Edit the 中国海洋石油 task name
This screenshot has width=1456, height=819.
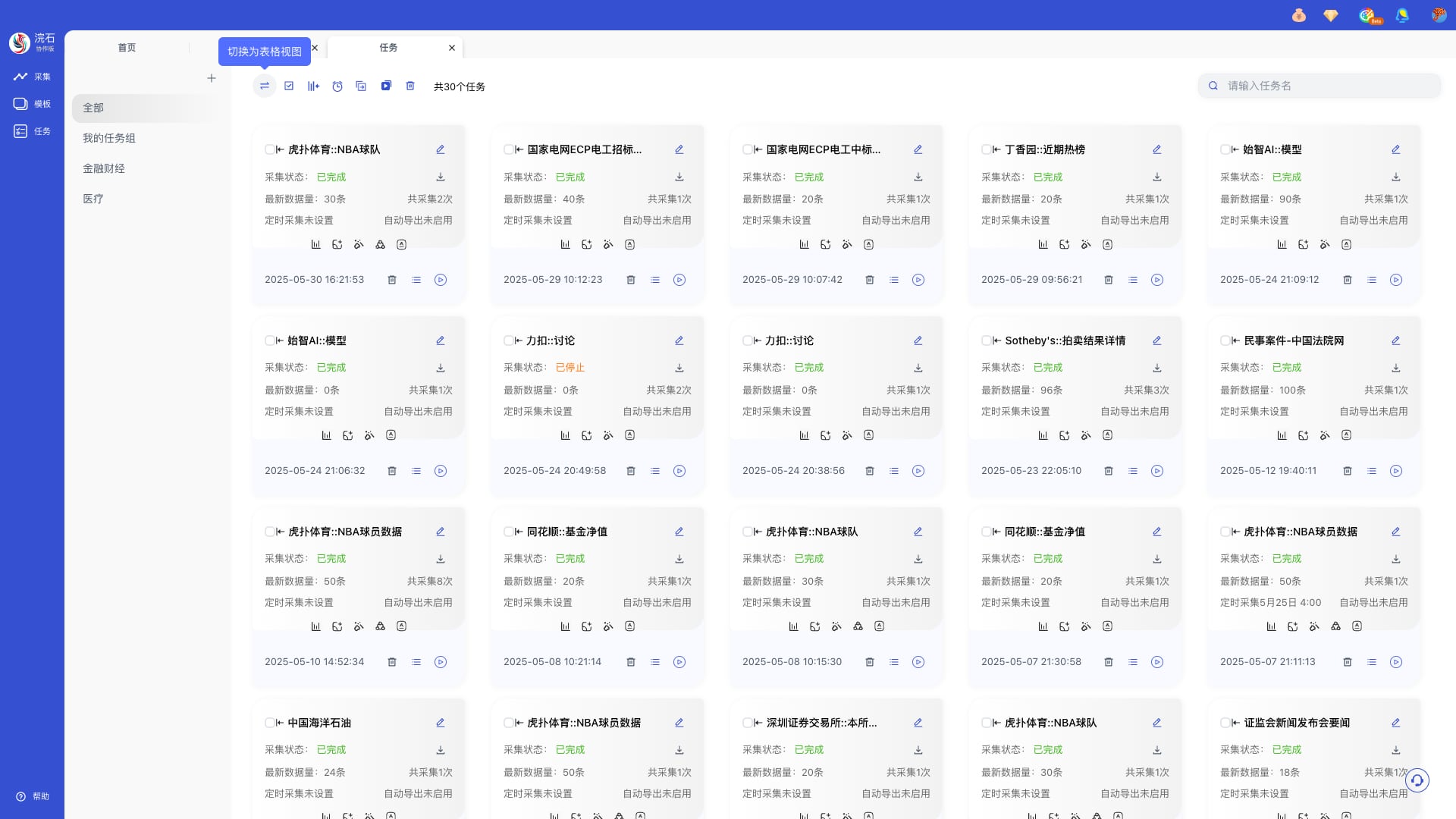tap(441, 723)
